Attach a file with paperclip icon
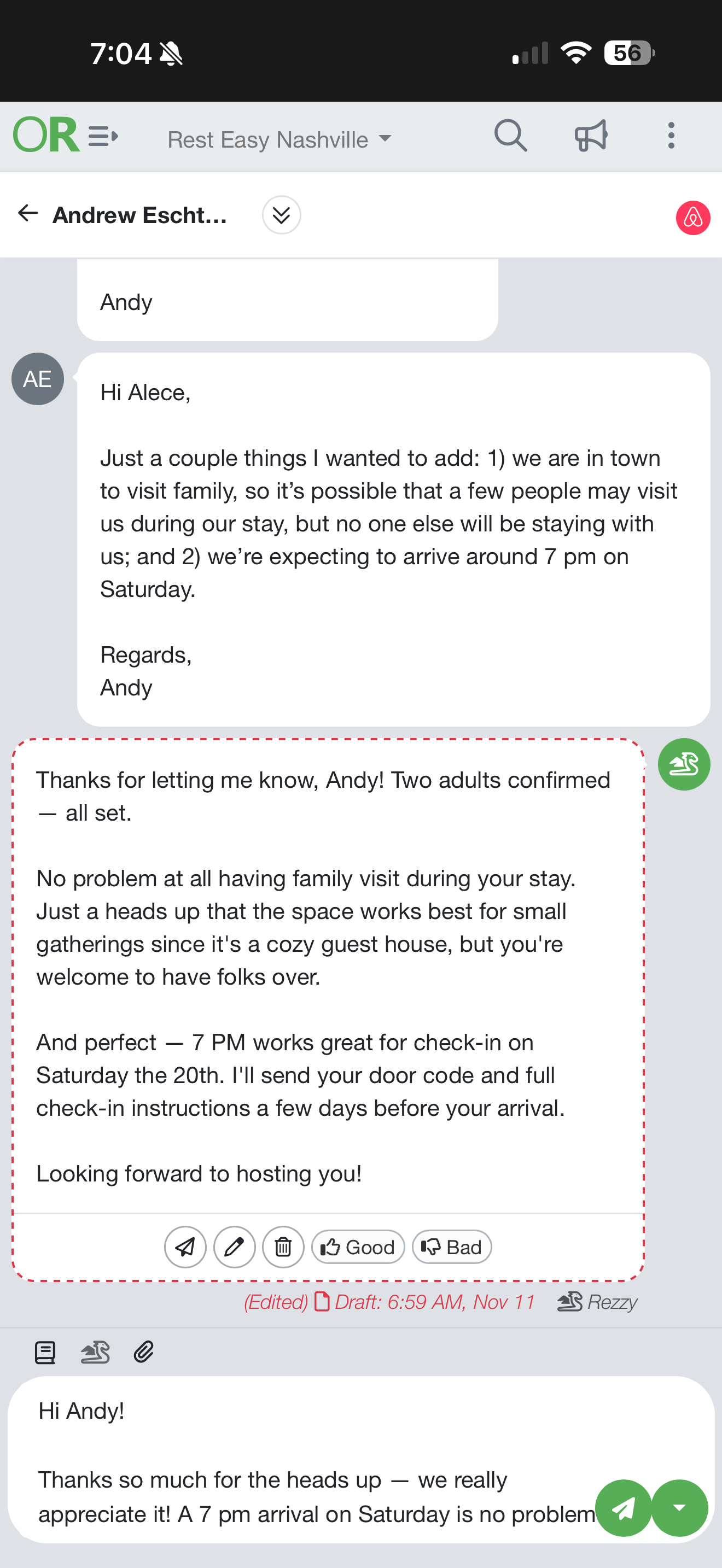The height and width of the screenshot is (1568, 722). [x=144, y=1353]
